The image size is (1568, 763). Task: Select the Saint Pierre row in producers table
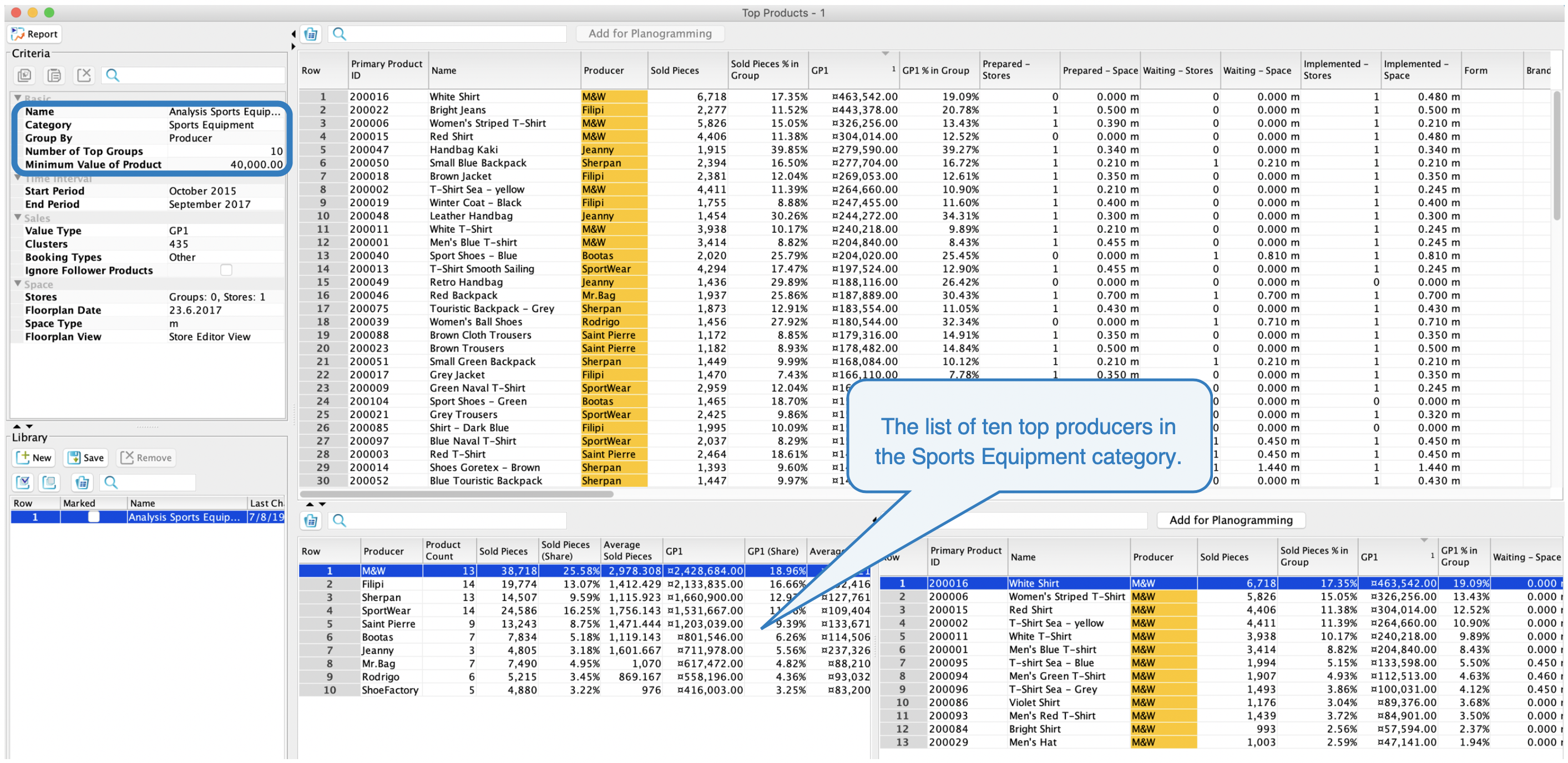(584, 624)
